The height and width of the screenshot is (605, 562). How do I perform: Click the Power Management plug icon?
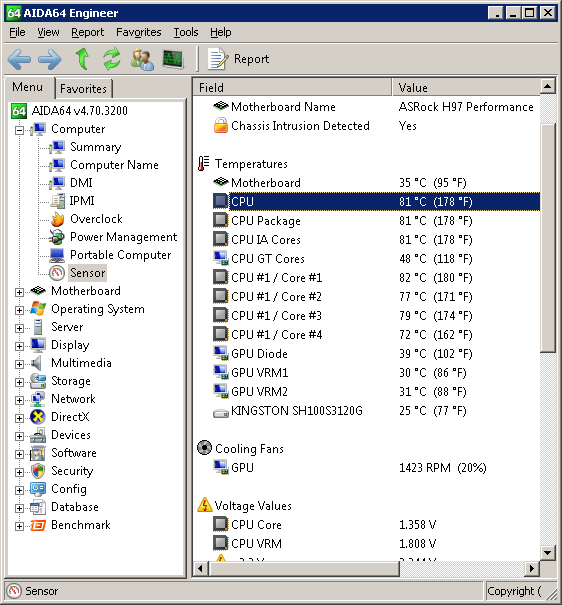coord(57,237)
